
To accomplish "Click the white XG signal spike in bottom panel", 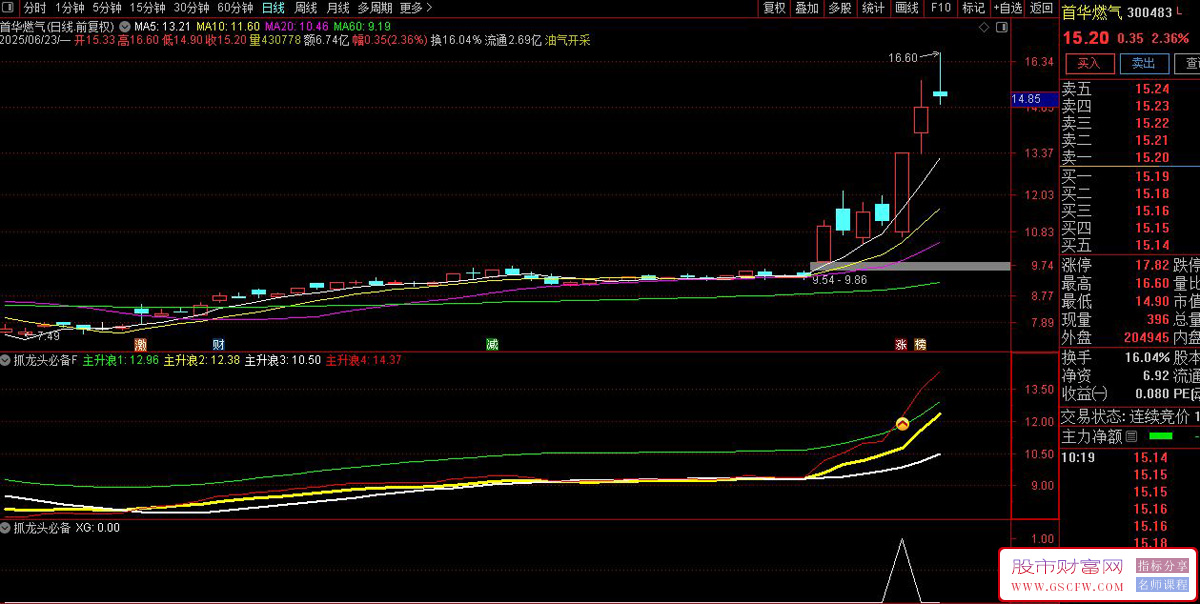I will (902, 570).
